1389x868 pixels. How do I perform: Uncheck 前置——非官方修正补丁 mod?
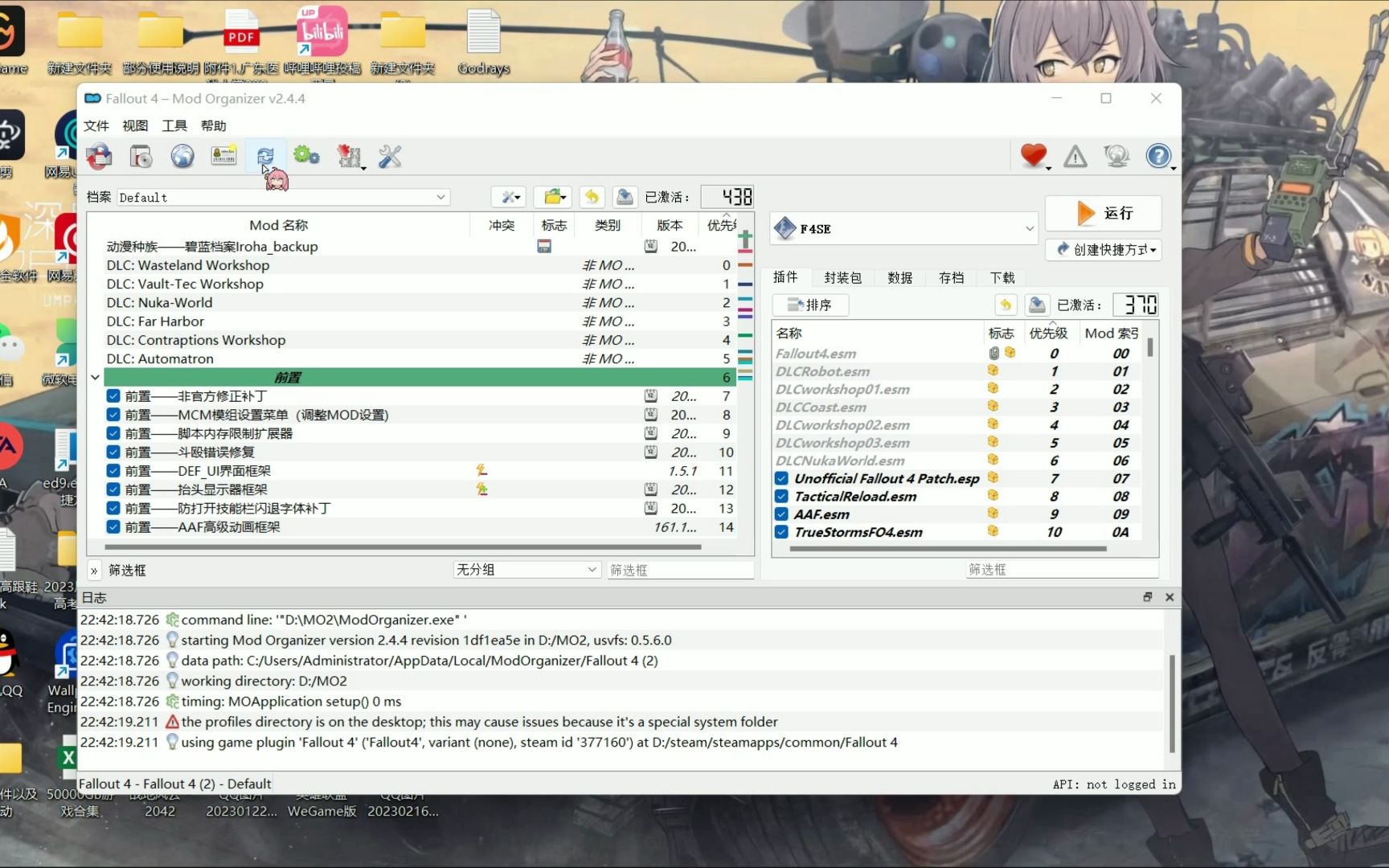[113, 395]
